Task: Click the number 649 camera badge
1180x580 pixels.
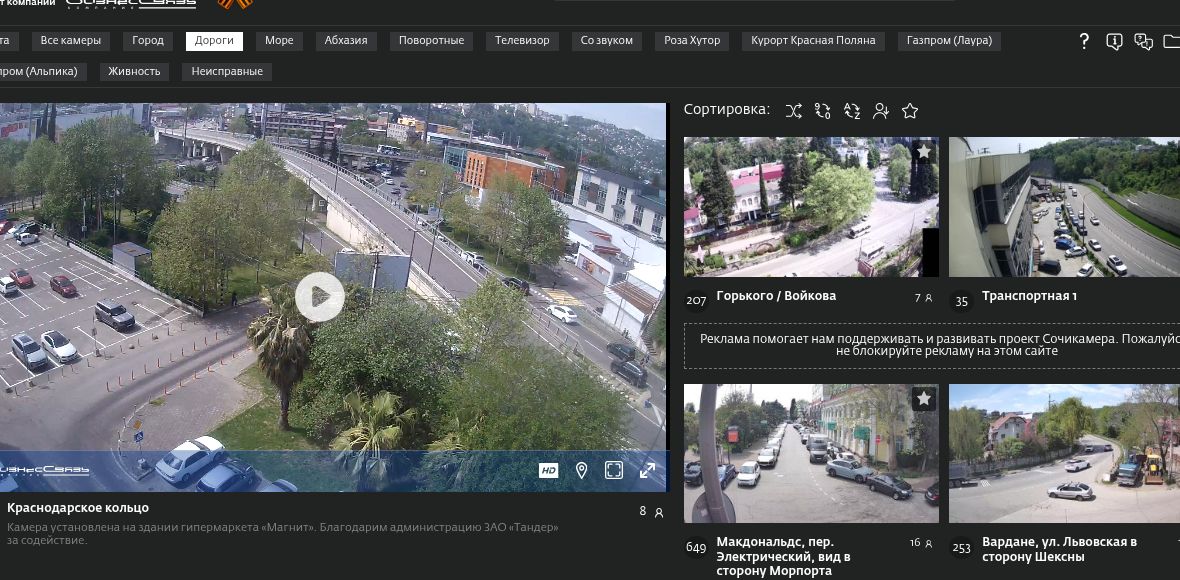Action: pos(696,548)
